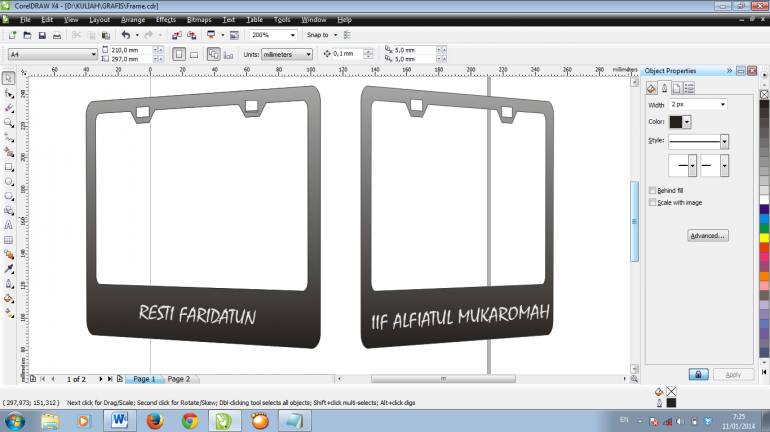This screenshot has width=770, height=432.
Task: Click the nudge offset 0,1 mm field
Action: (x=348, y=54)
